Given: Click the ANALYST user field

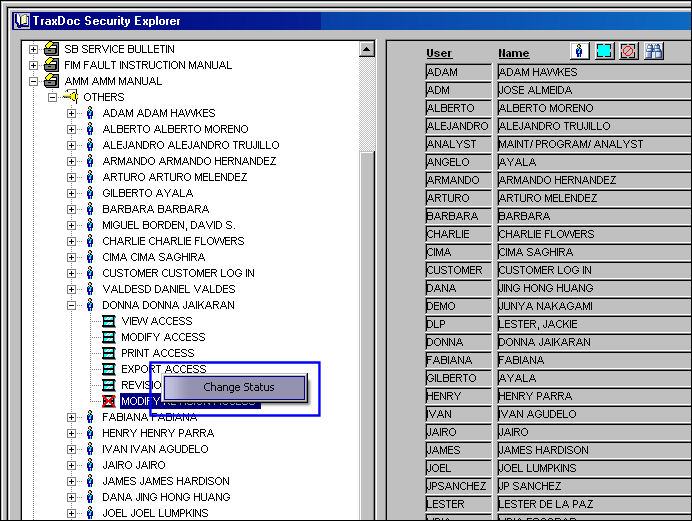Looking at the screenshot, I should pos(459,144).
